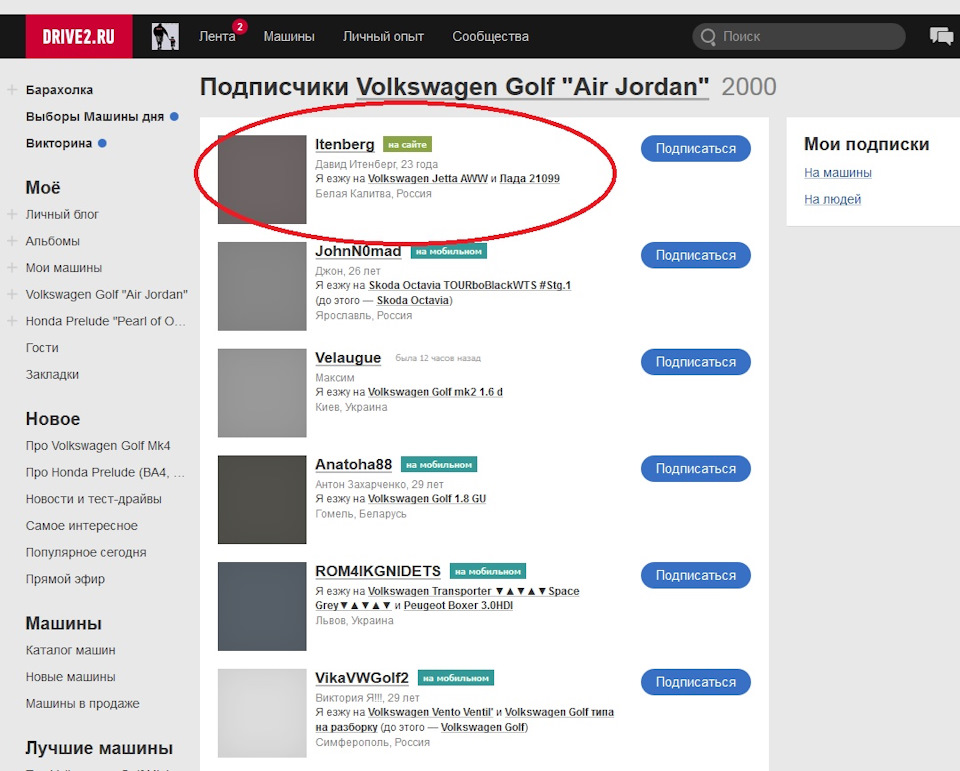Open the Лента menu item
This screenshot has width=960, height=771.
(x=217, y=37)
